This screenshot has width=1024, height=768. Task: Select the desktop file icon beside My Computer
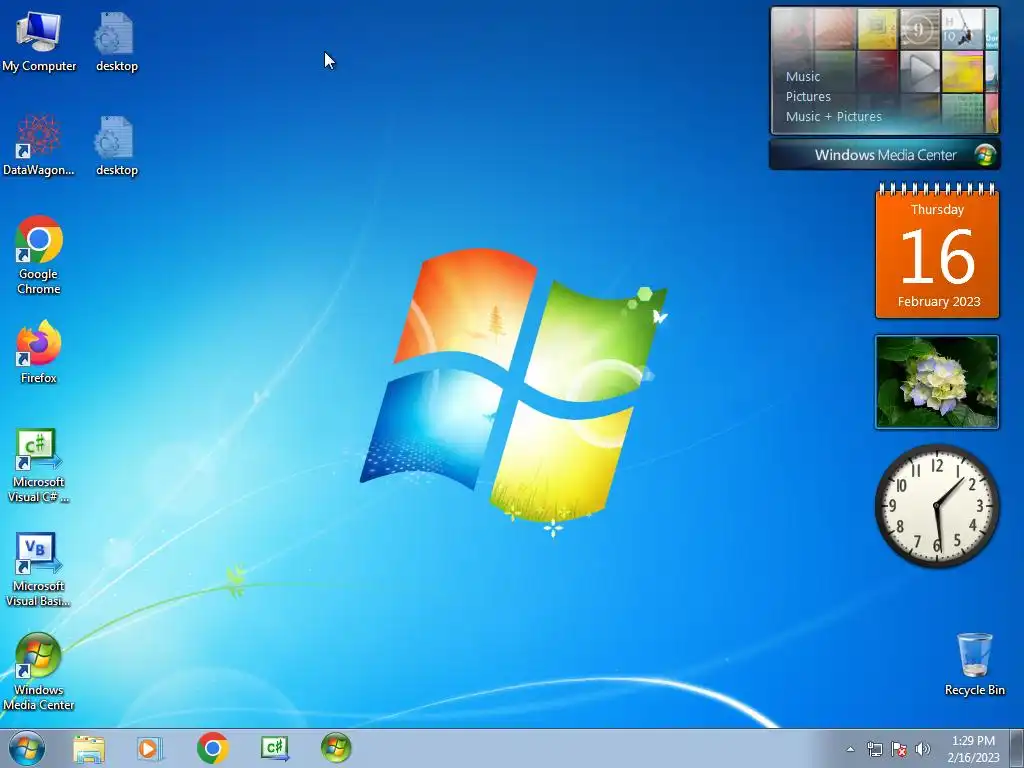click(x=116, y=41)
